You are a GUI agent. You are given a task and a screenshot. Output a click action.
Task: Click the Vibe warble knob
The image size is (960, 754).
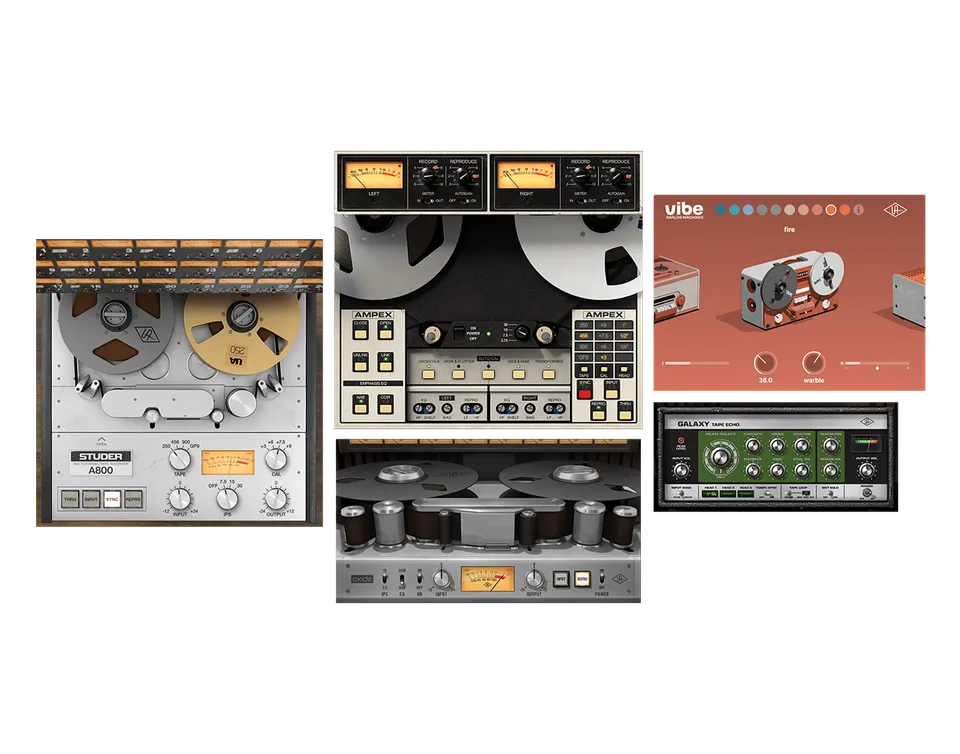(814, 363)
